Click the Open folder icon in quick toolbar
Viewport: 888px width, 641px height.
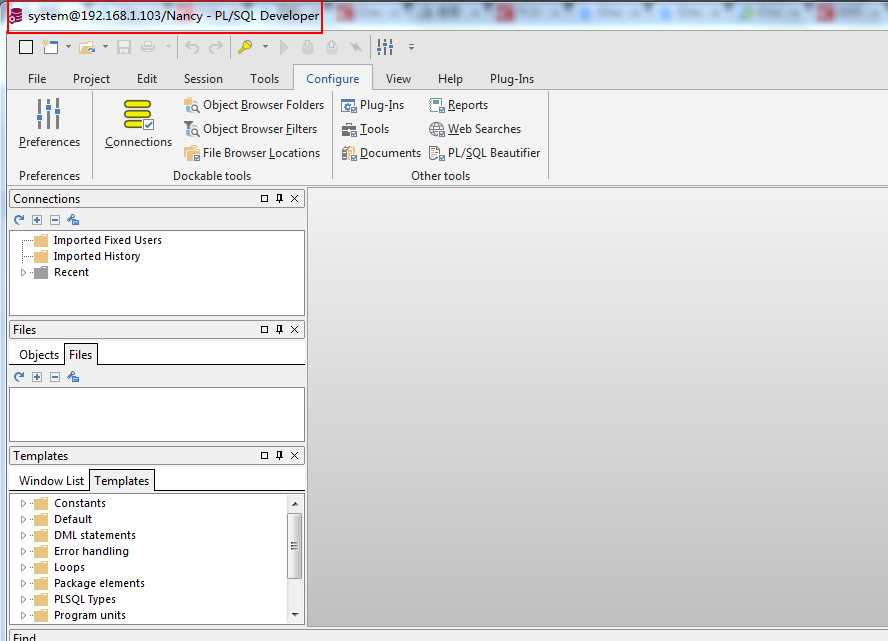pos(87,48)
